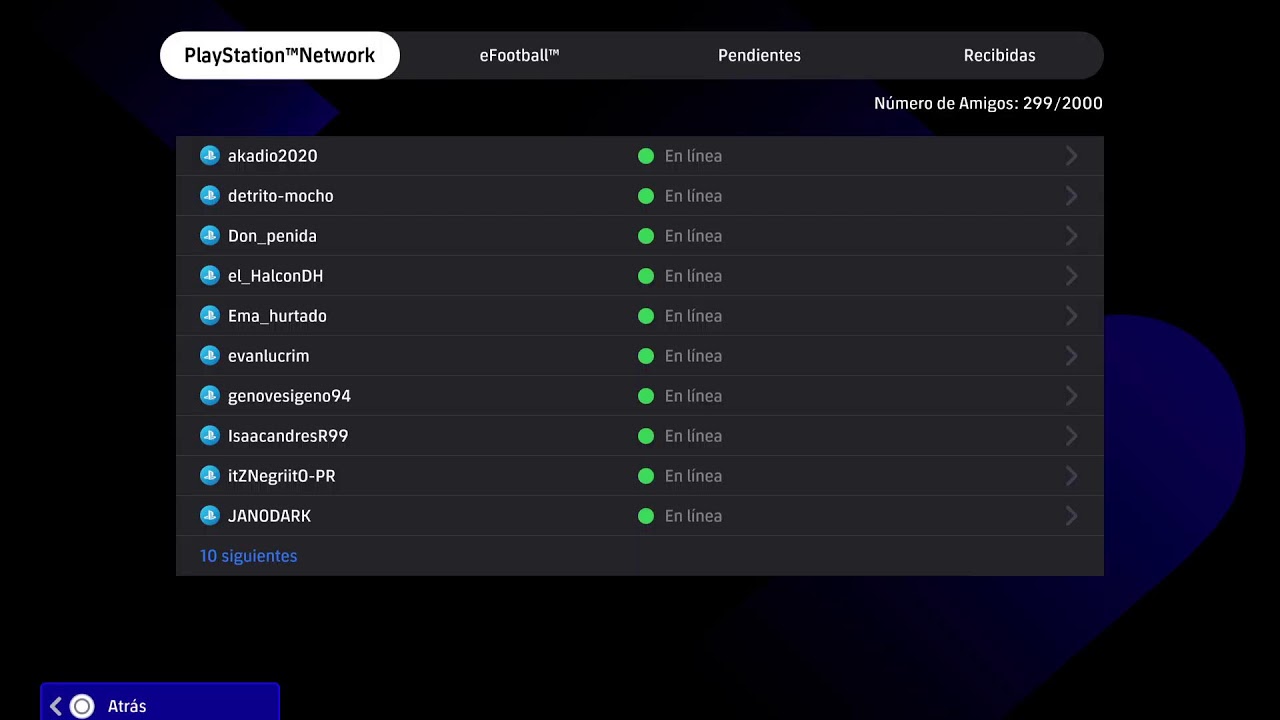Click the PlayStation icon beside detrito-mocho
1280x720 pixels.
click(209, 195)
